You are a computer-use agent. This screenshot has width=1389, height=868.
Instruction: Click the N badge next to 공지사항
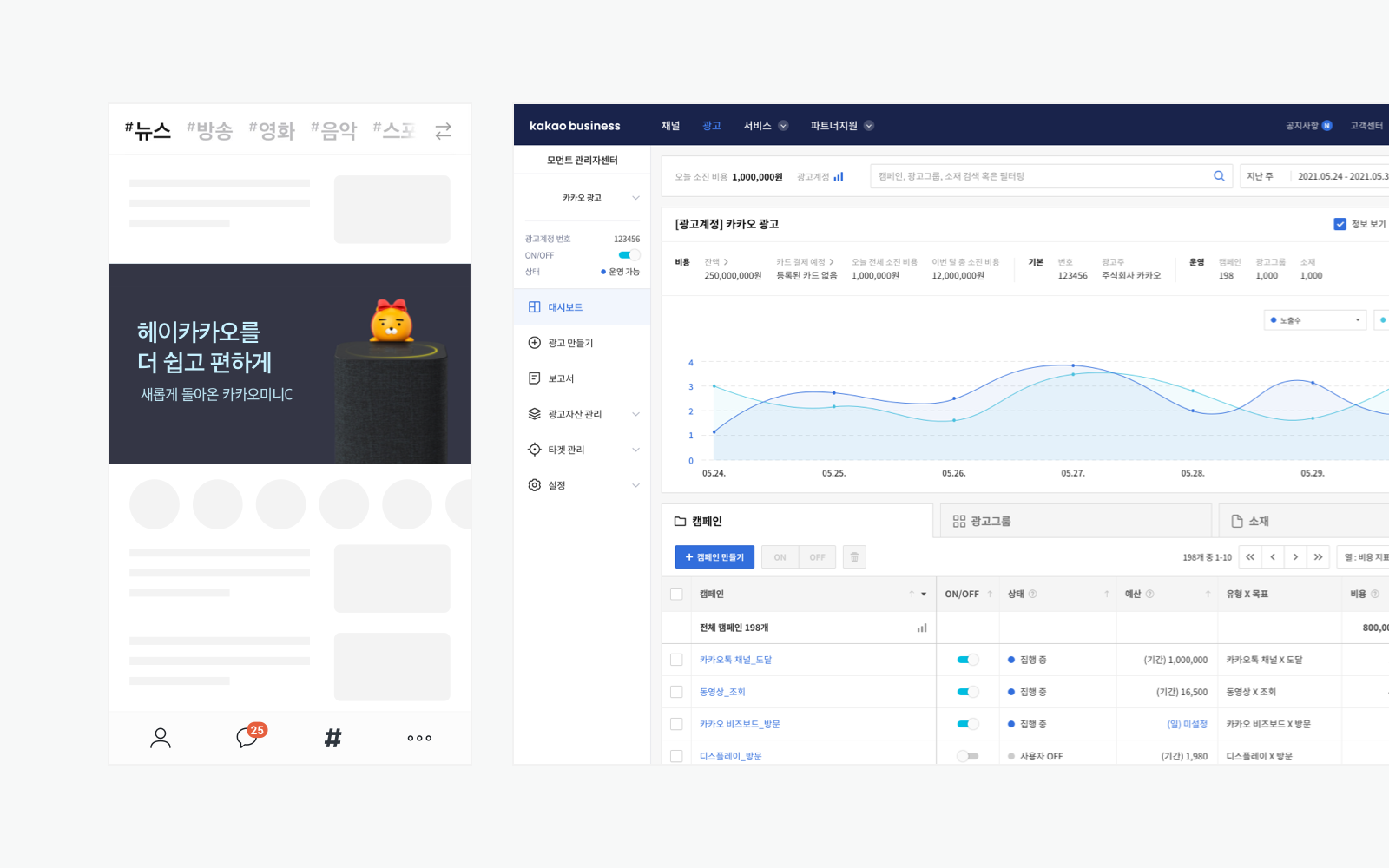click(x=1326, y=126)
